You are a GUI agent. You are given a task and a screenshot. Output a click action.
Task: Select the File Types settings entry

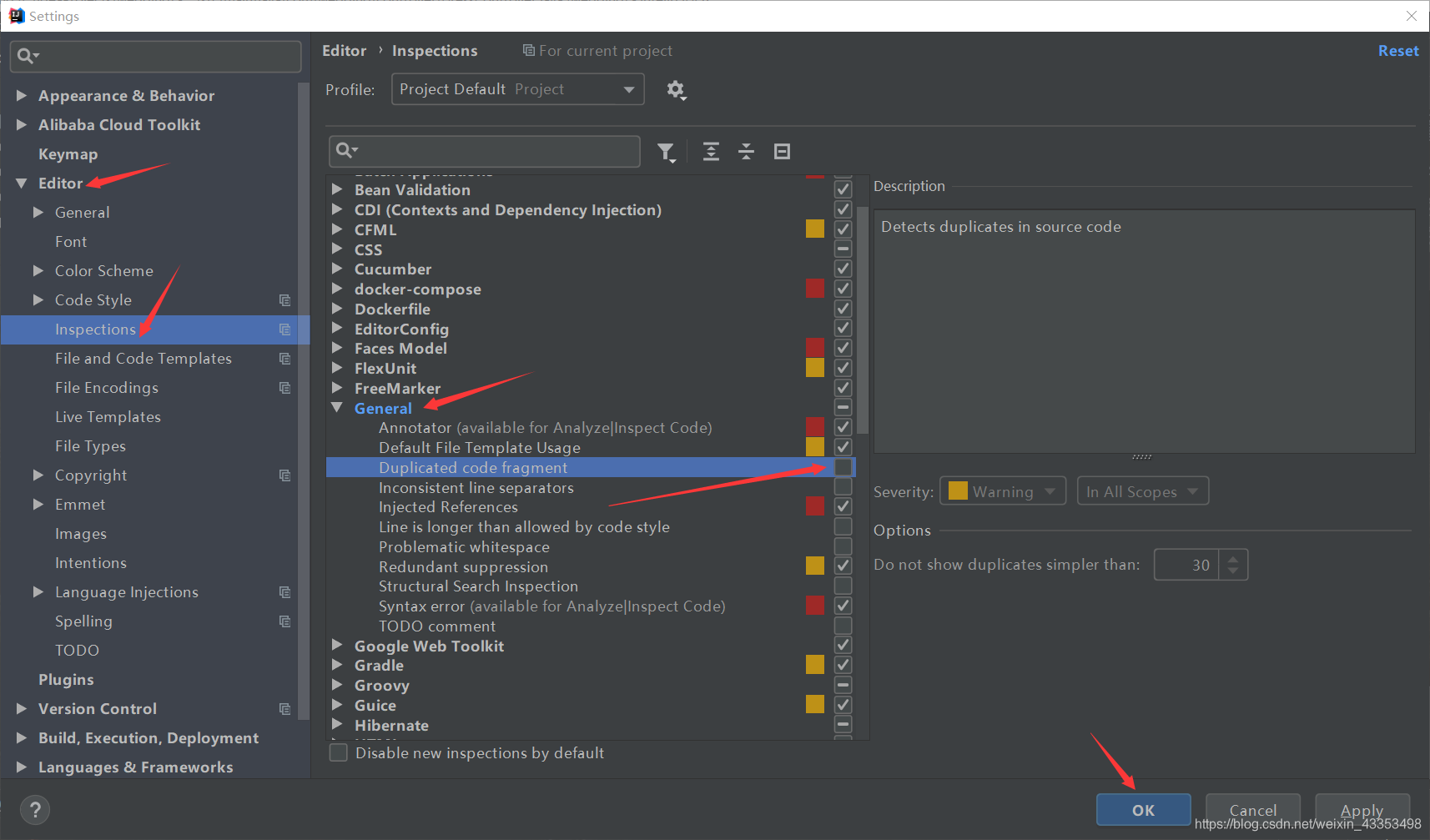(x=90, y=446)
